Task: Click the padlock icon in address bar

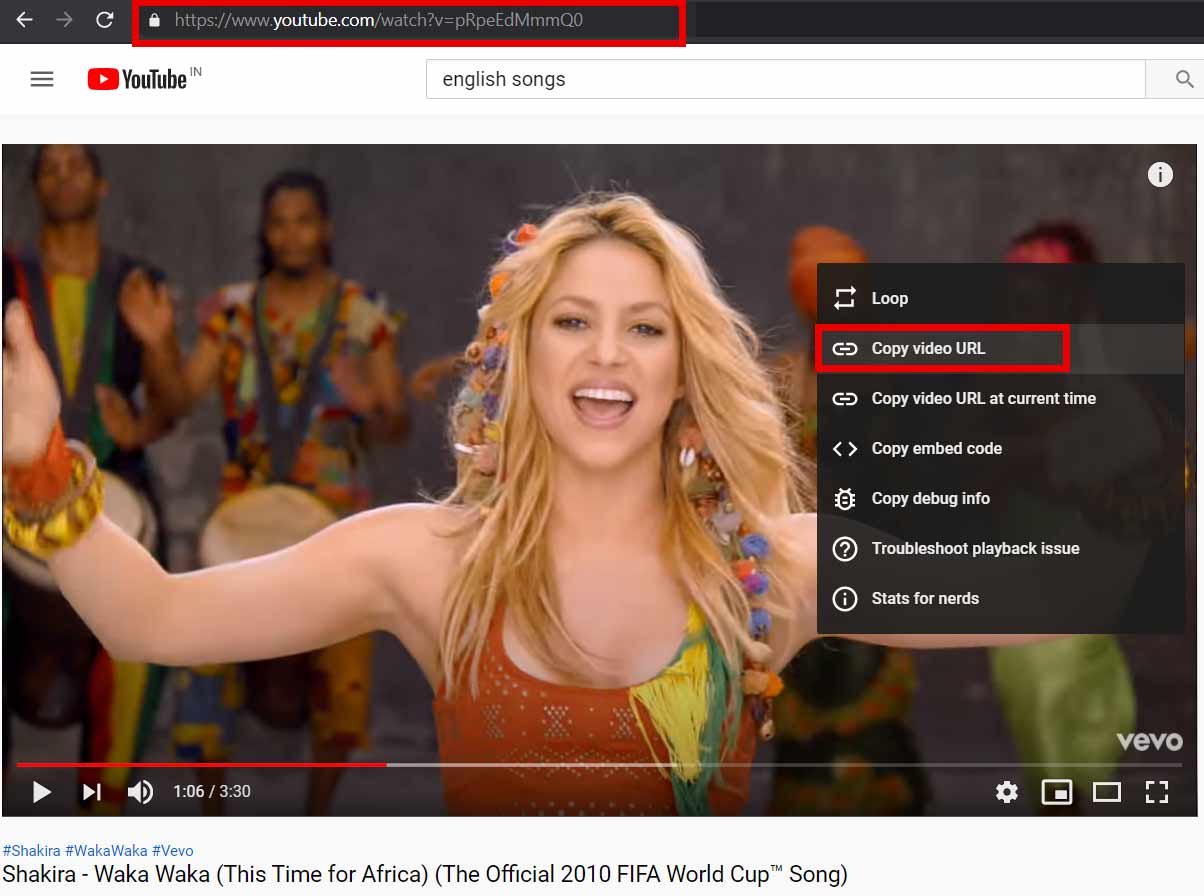Action: point(154,20)
